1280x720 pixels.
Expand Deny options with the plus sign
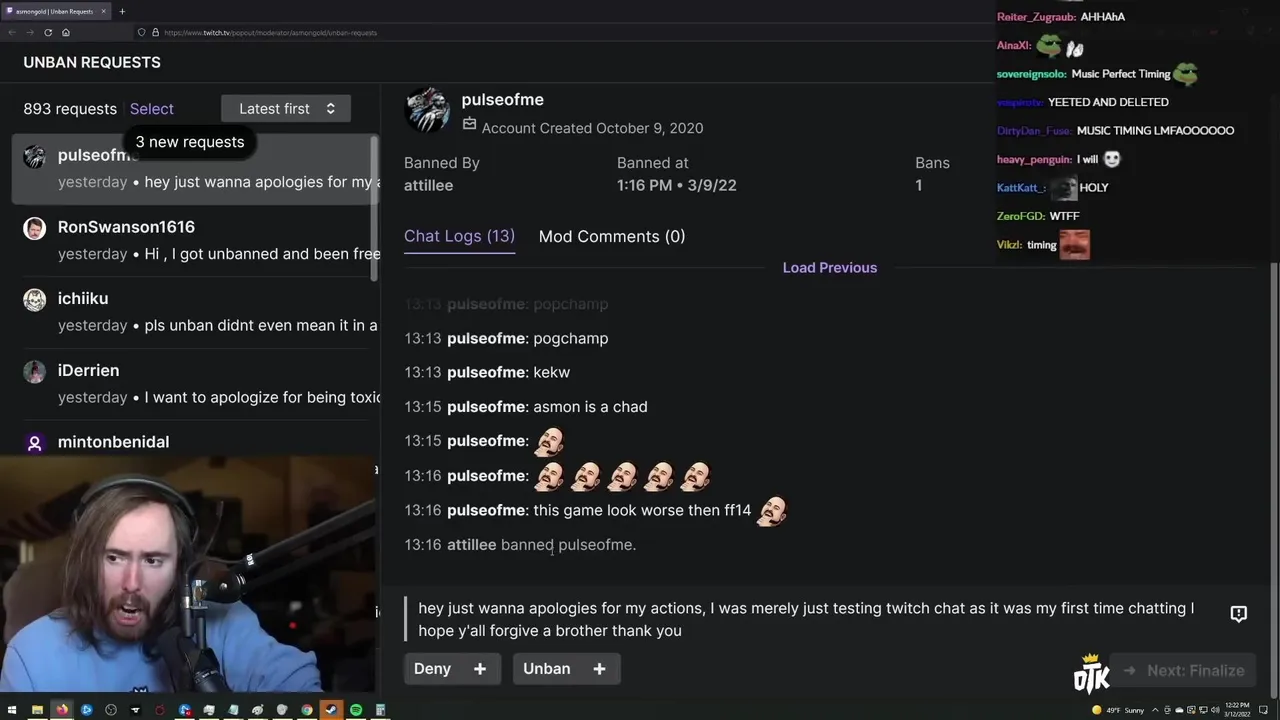(480, 669)
